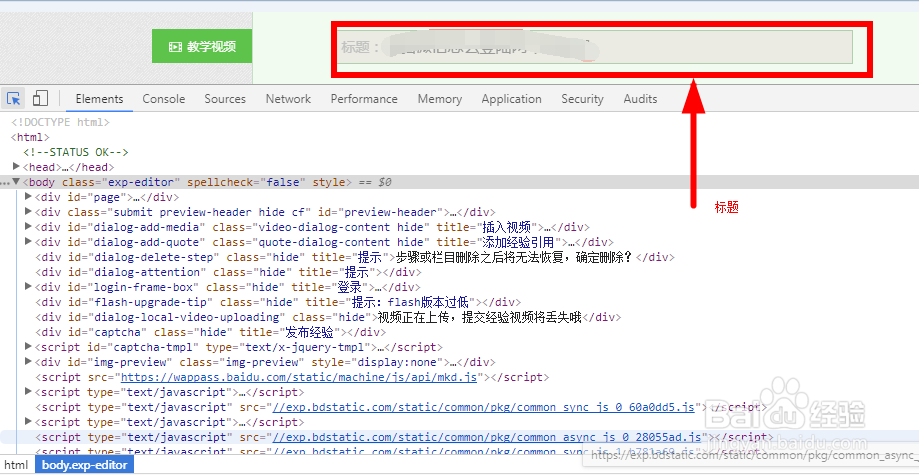Click the display:none style value
This screenshot has height=475, width=919.
[399, 362]
